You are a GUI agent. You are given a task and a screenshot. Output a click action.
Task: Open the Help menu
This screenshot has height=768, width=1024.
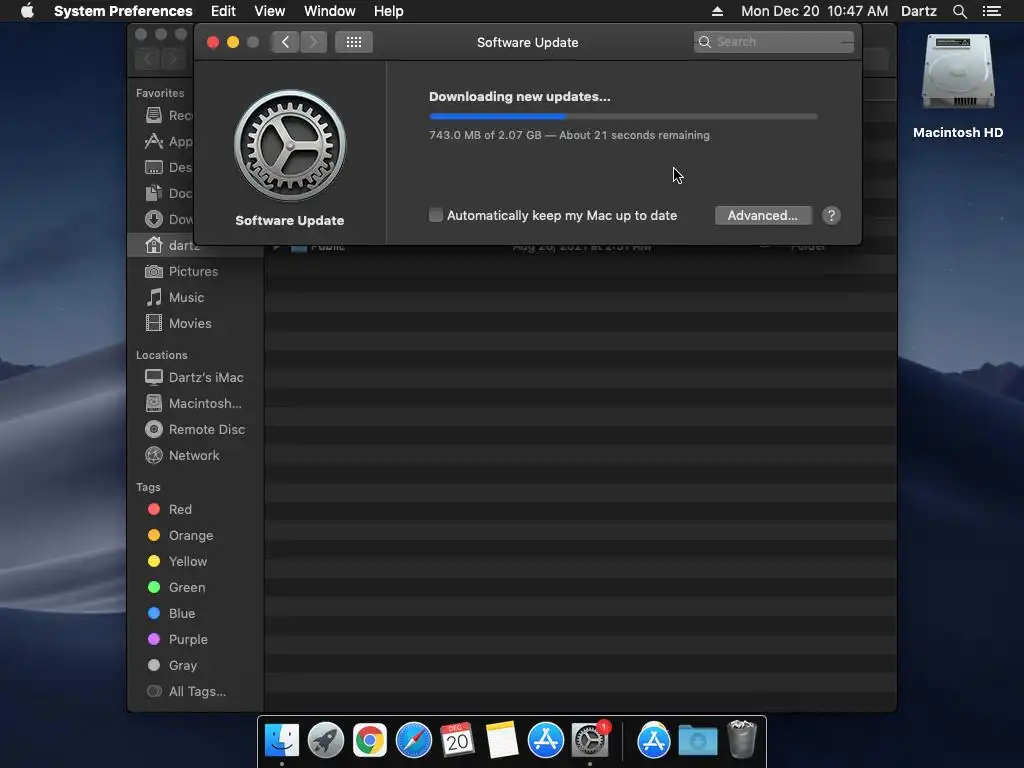point(389,11)
